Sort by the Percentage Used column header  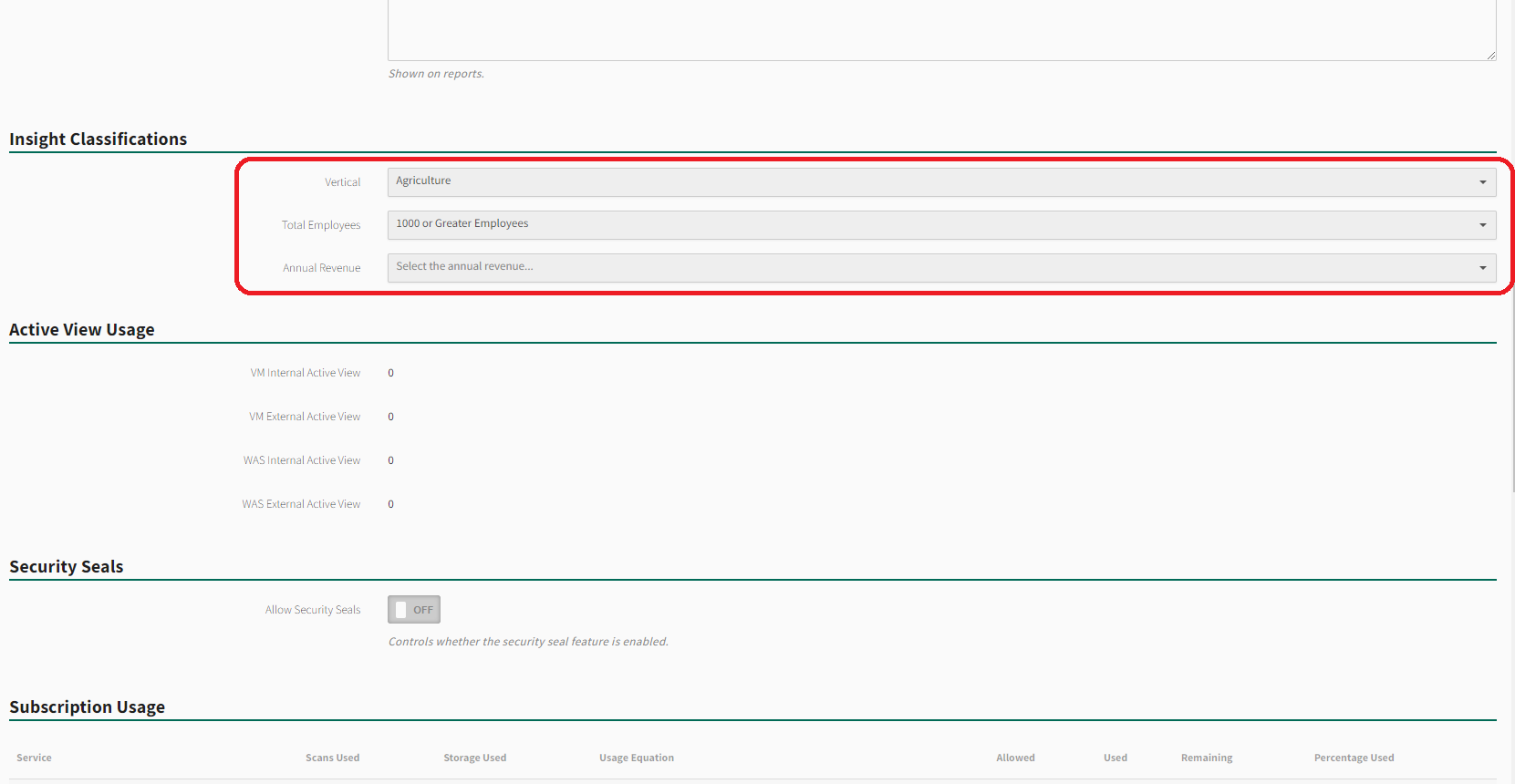point(1354,758)
